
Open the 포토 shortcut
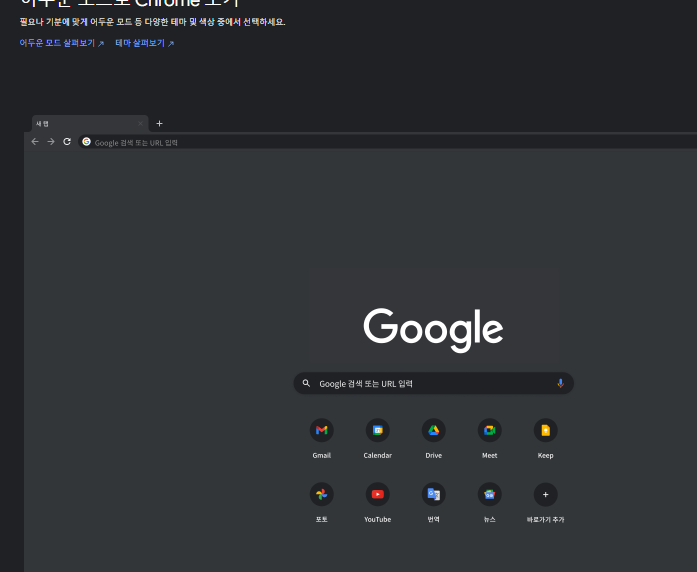click(x=322, y=494)
